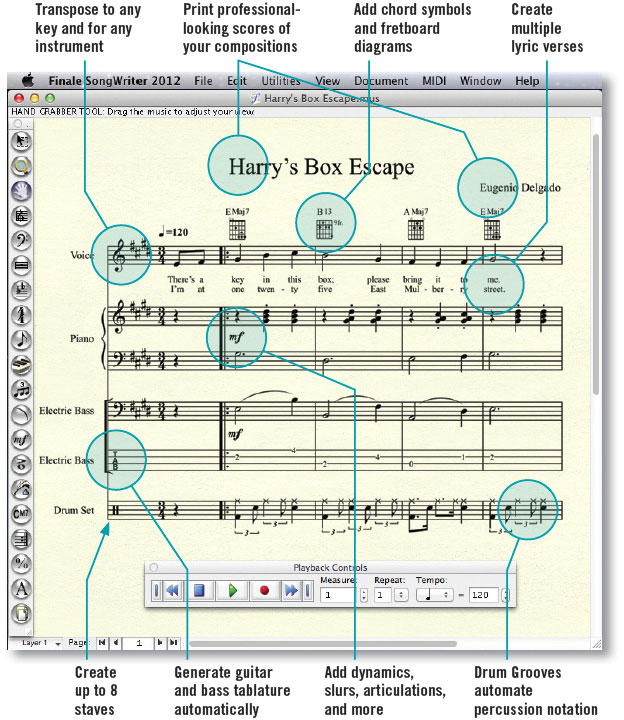Click the tempo marking "=120" above Voice staff
This screenshot has height=720, width=624.
coord(173,232)
